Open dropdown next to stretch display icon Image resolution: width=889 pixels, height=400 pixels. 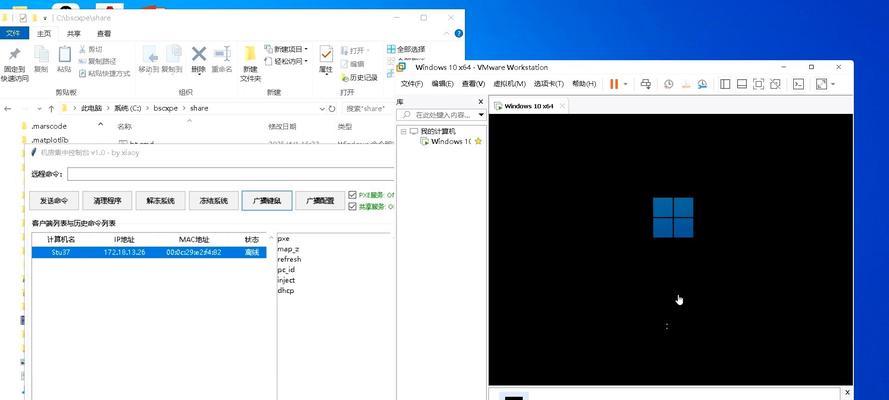click(833, 84)
